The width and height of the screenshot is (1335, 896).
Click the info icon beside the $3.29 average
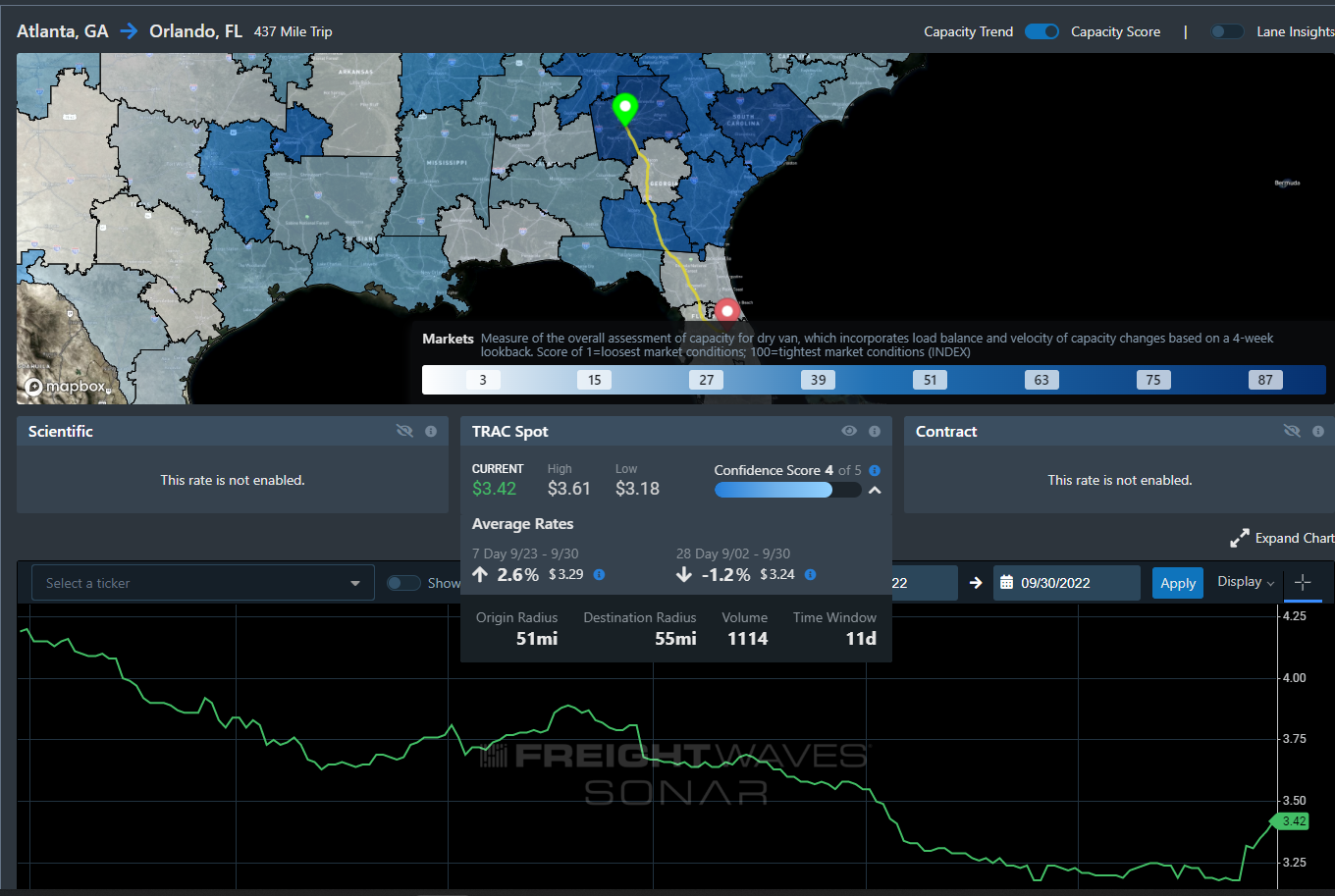pyautogui.click(x=599, y=575)
